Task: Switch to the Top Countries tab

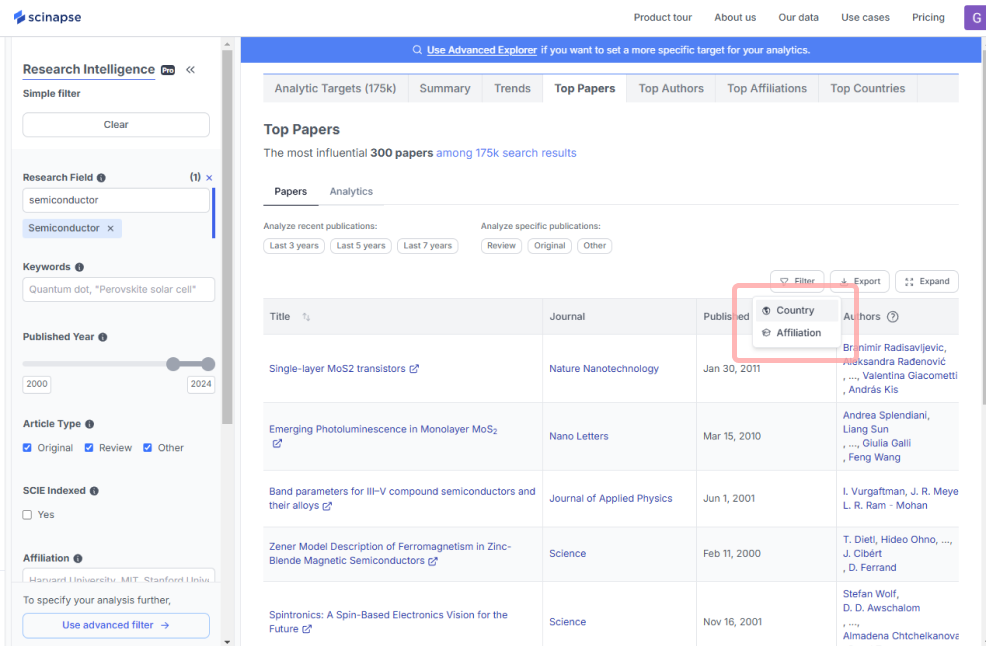Action: (x=868, y=89)
